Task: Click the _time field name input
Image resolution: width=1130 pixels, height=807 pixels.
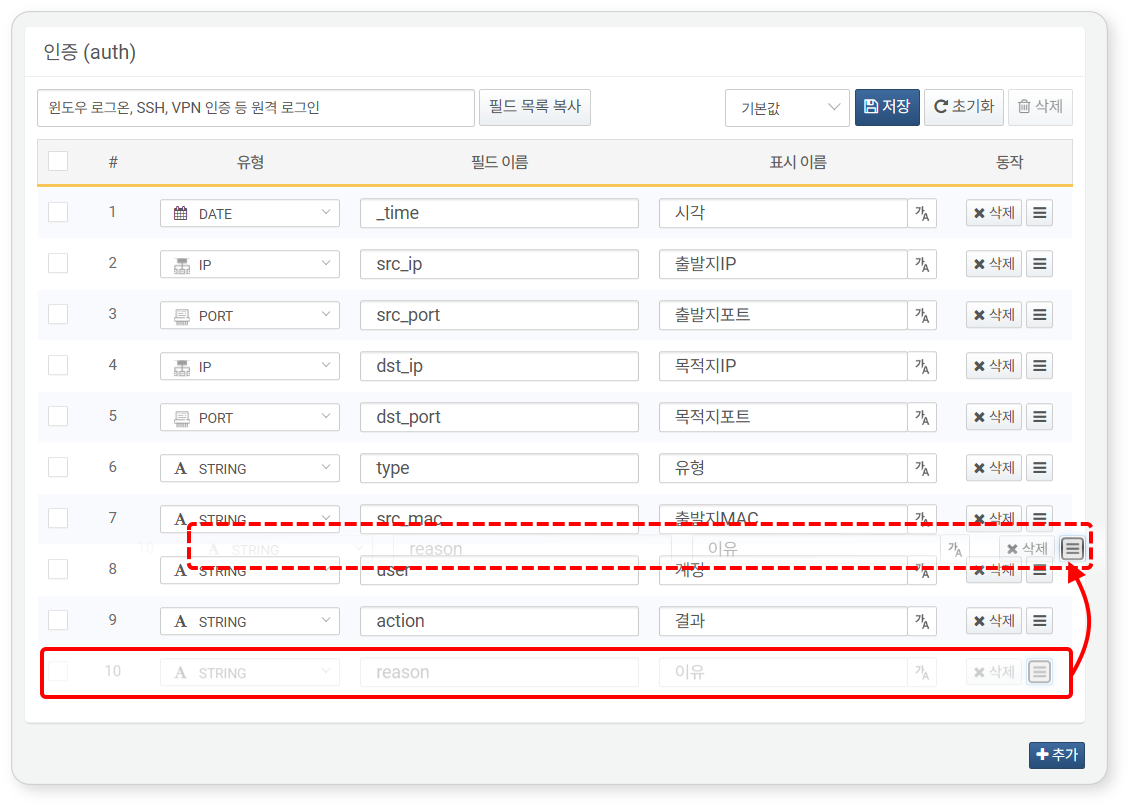Action: (x=499, y=213)
